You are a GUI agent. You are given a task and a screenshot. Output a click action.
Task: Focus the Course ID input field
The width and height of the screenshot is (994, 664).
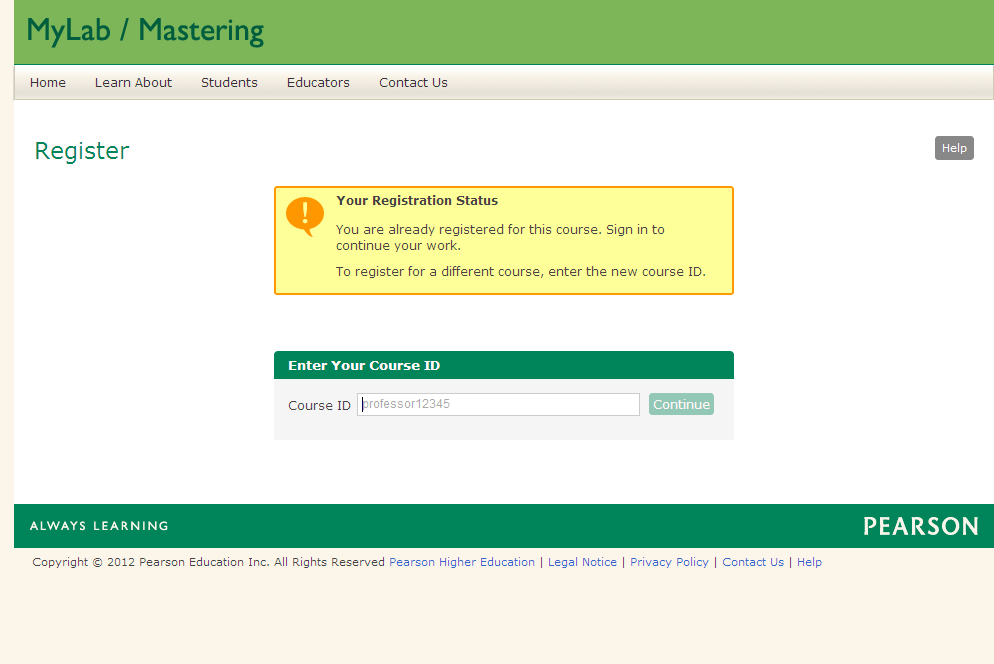click(498, 405)
